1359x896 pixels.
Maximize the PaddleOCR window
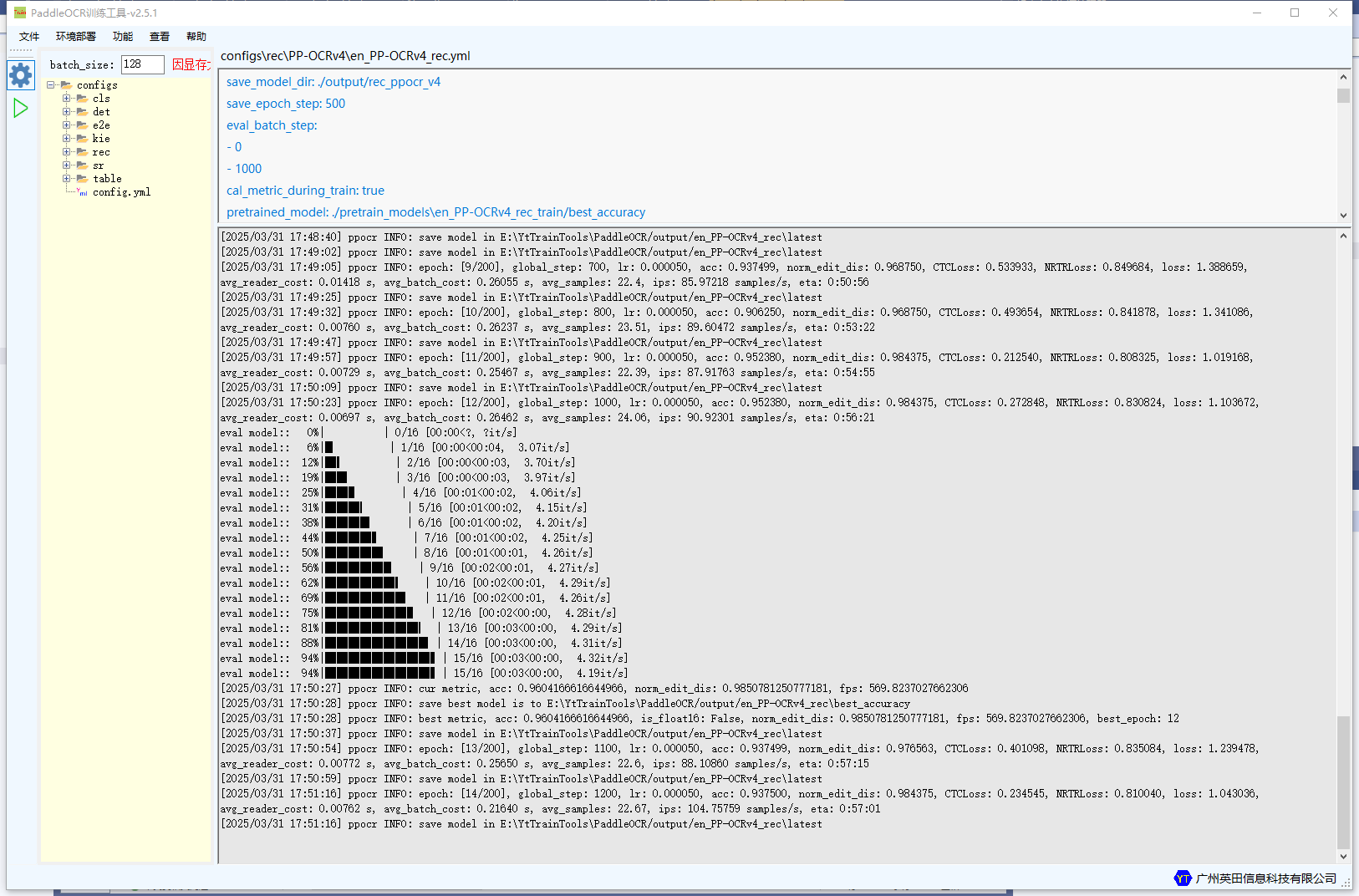[1295, 13]
